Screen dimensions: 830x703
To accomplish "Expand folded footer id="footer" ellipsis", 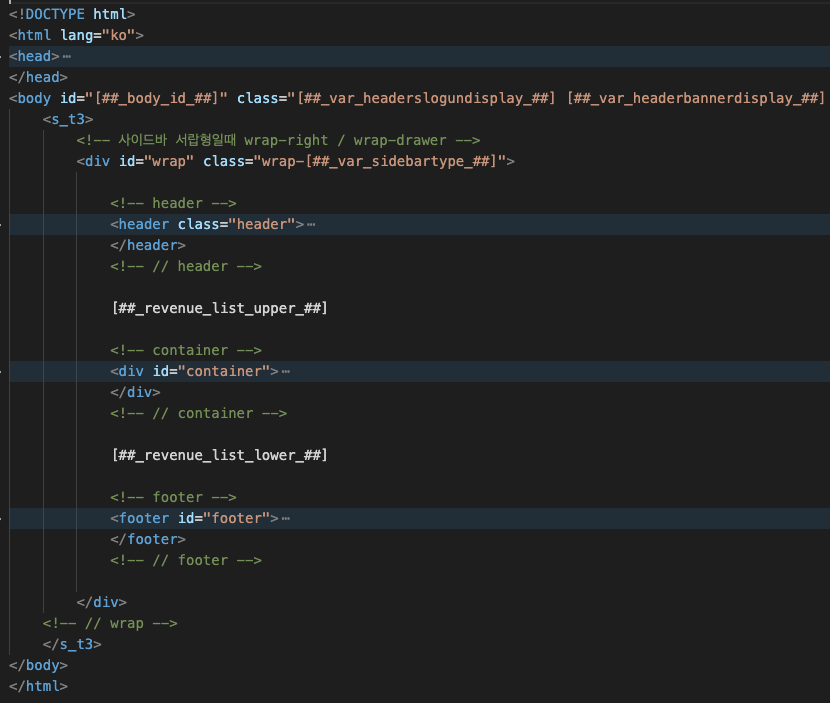I will click(286, 518).
